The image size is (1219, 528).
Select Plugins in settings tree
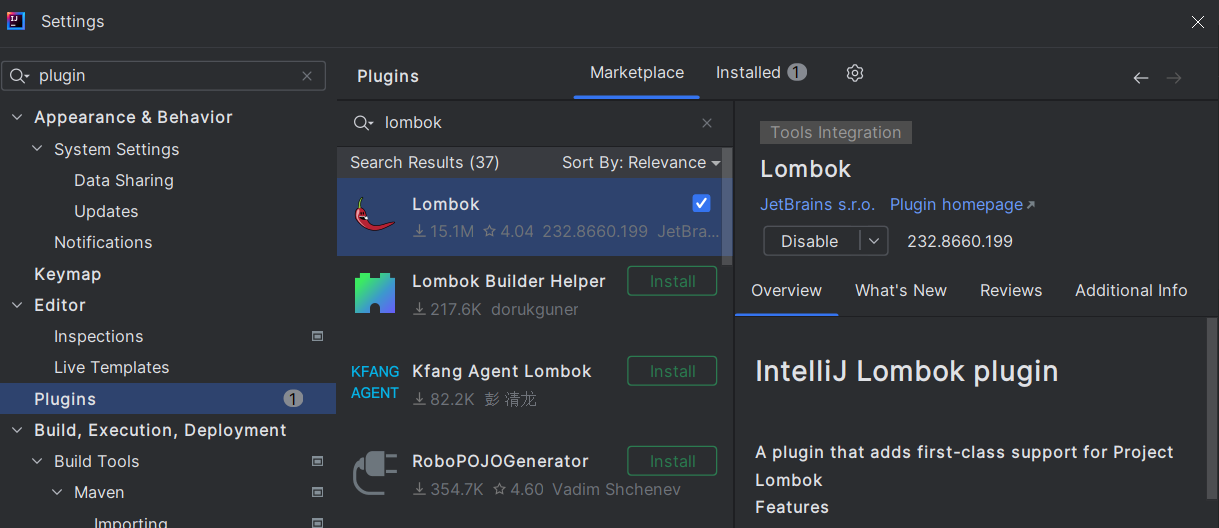[168, 399]
